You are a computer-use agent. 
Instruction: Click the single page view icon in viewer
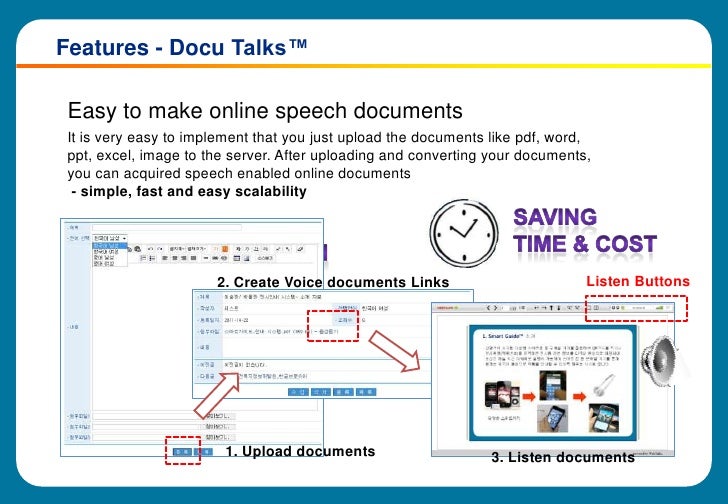click(589, 308)
